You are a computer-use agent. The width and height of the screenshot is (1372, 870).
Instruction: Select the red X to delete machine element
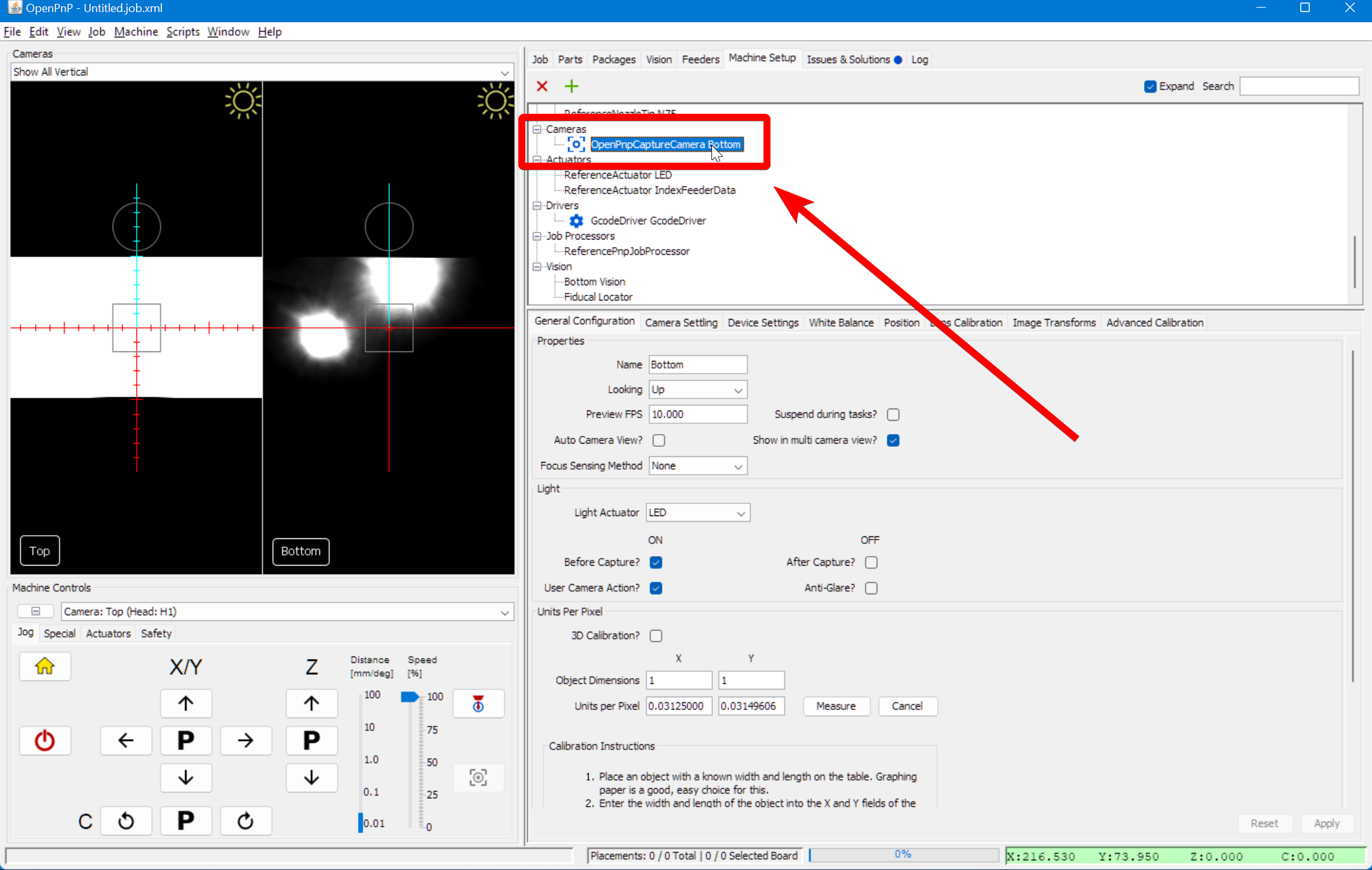pyautogui.click(x=542, y=86)
